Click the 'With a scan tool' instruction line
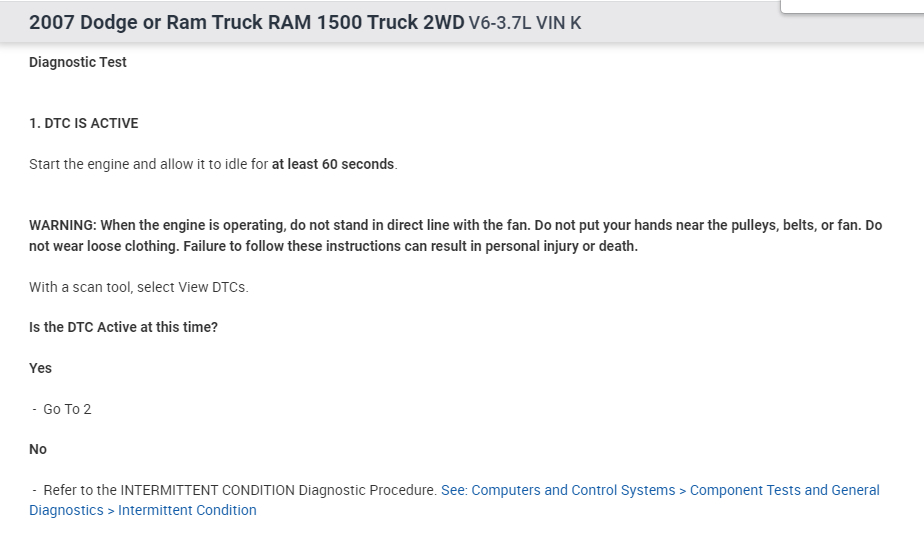This screenshot has height=542, width=924. pyautogui.click(x=139, y=287)
